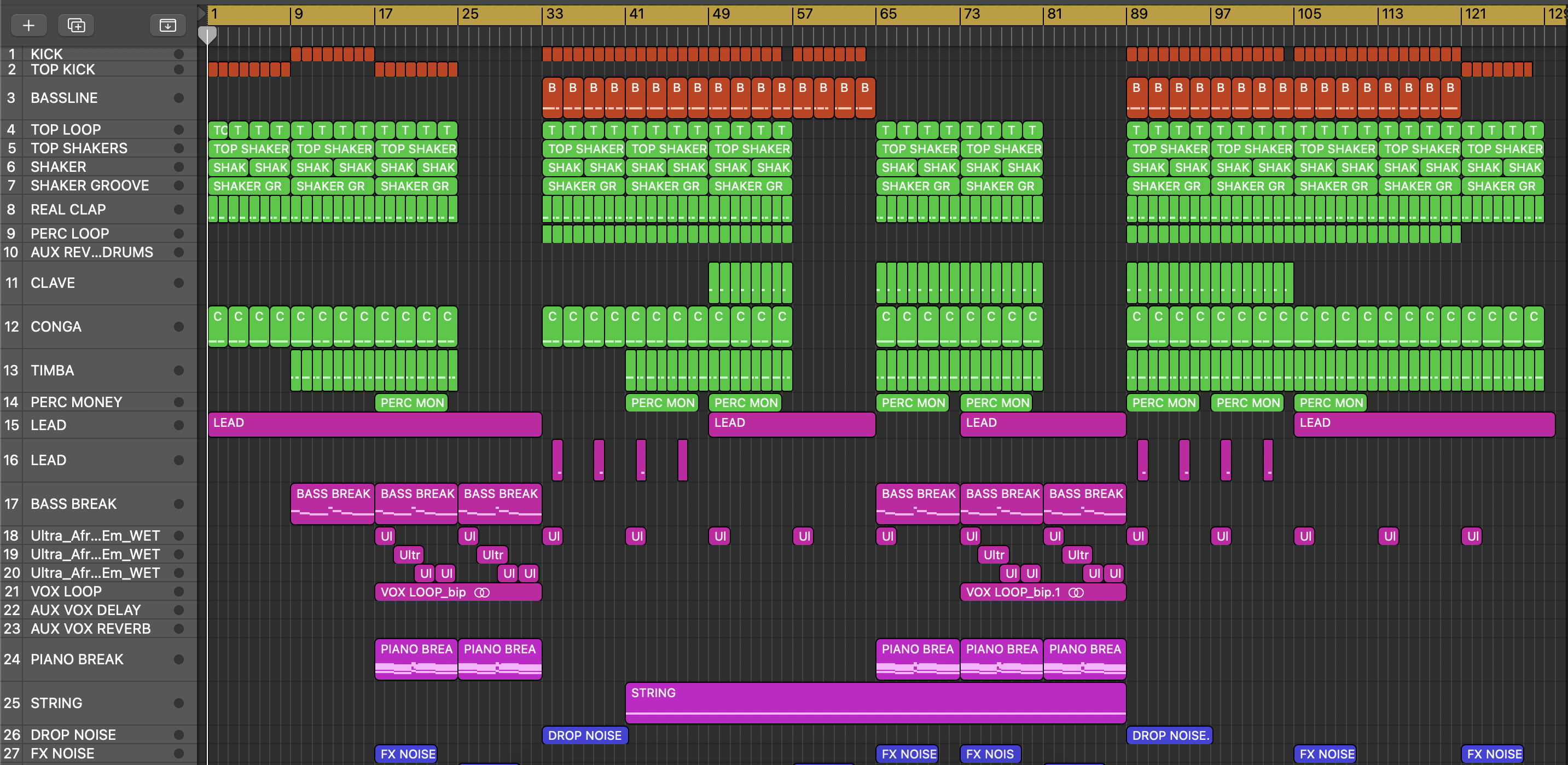Select the PERC MON region at bar 105
Screen dimensions: 1568x765
tap(1331, 402)
